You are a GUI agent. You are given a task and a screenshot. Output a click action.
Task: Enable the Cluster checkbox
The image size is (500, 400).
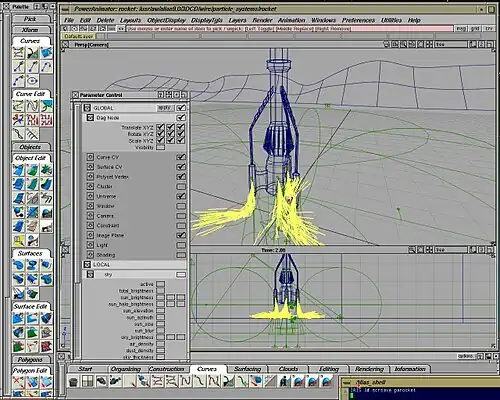point(181,186)
